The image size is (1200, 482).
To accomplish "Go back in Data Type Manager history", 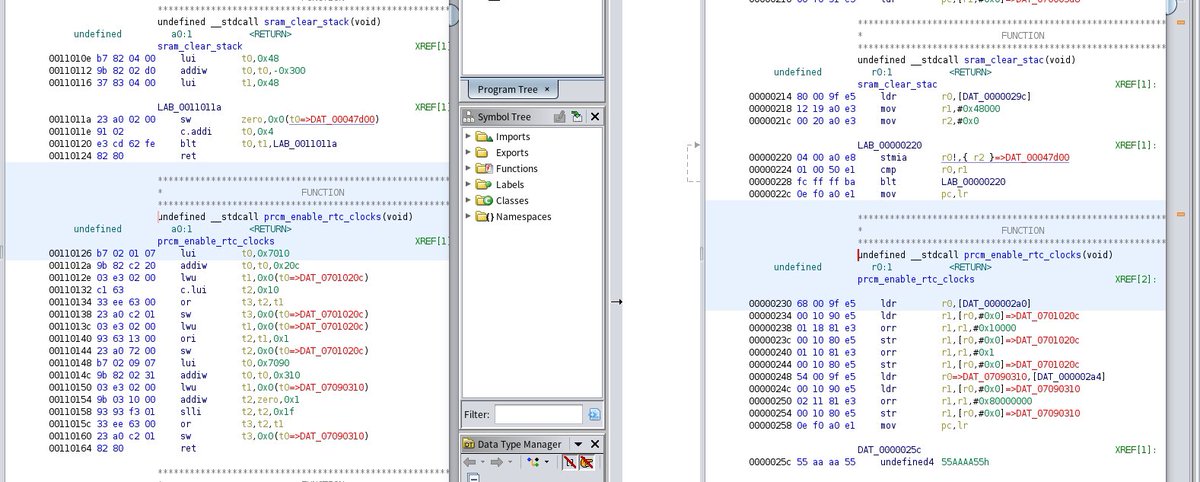I will 470,463.
